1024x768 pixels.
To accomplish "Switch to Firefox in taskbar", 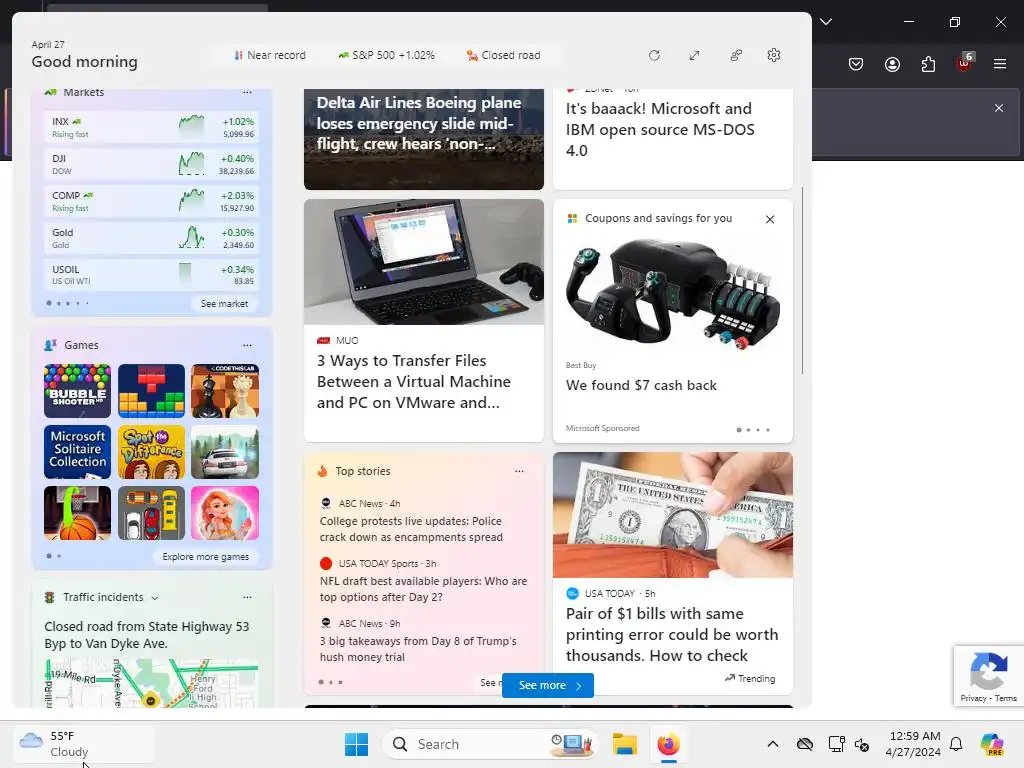I will coord(668,744).
